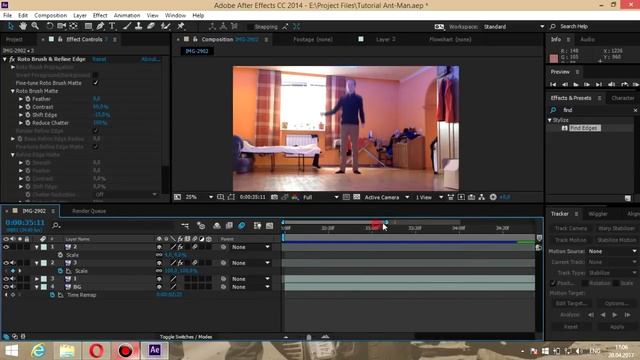Open the Workspace Standard dropdown
This screenshot has height=360, width=640.
(x=514, y=27)
